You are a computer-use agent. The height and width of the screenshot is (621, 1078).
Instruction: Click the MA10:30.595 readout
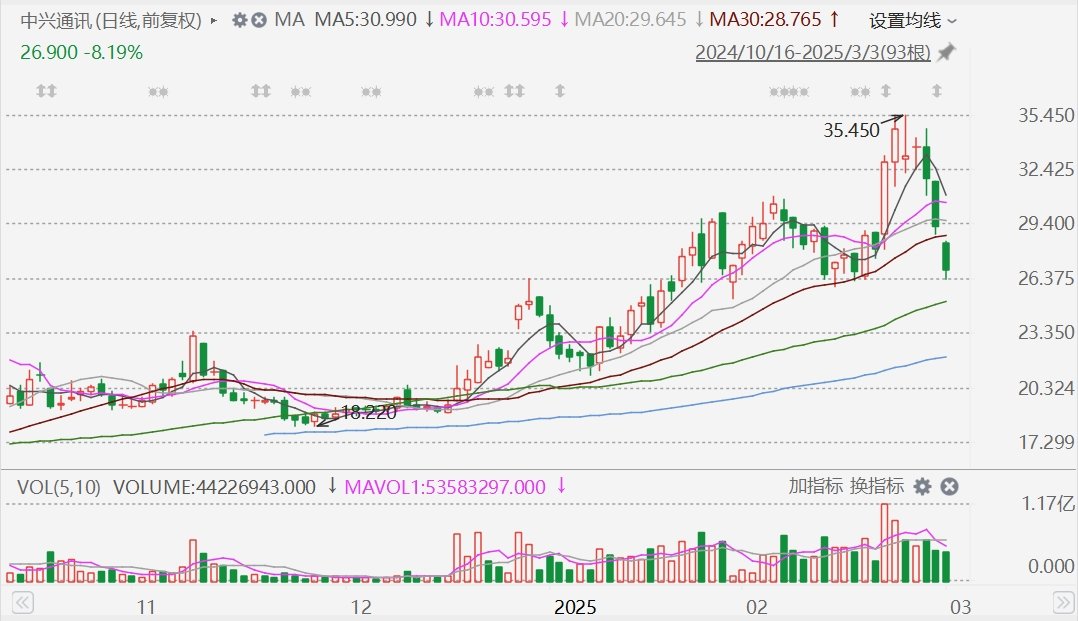495,20
